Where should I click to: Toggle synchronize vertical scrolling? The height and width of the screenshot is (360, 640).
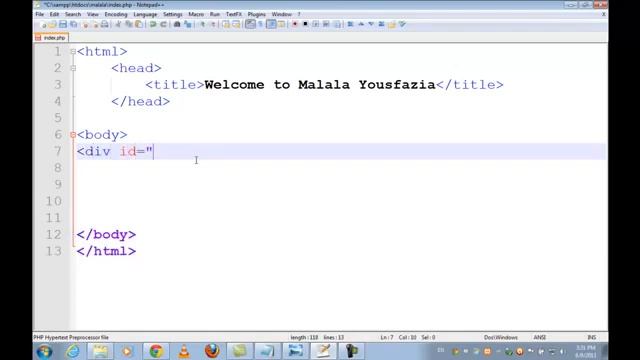pos(226,24)
